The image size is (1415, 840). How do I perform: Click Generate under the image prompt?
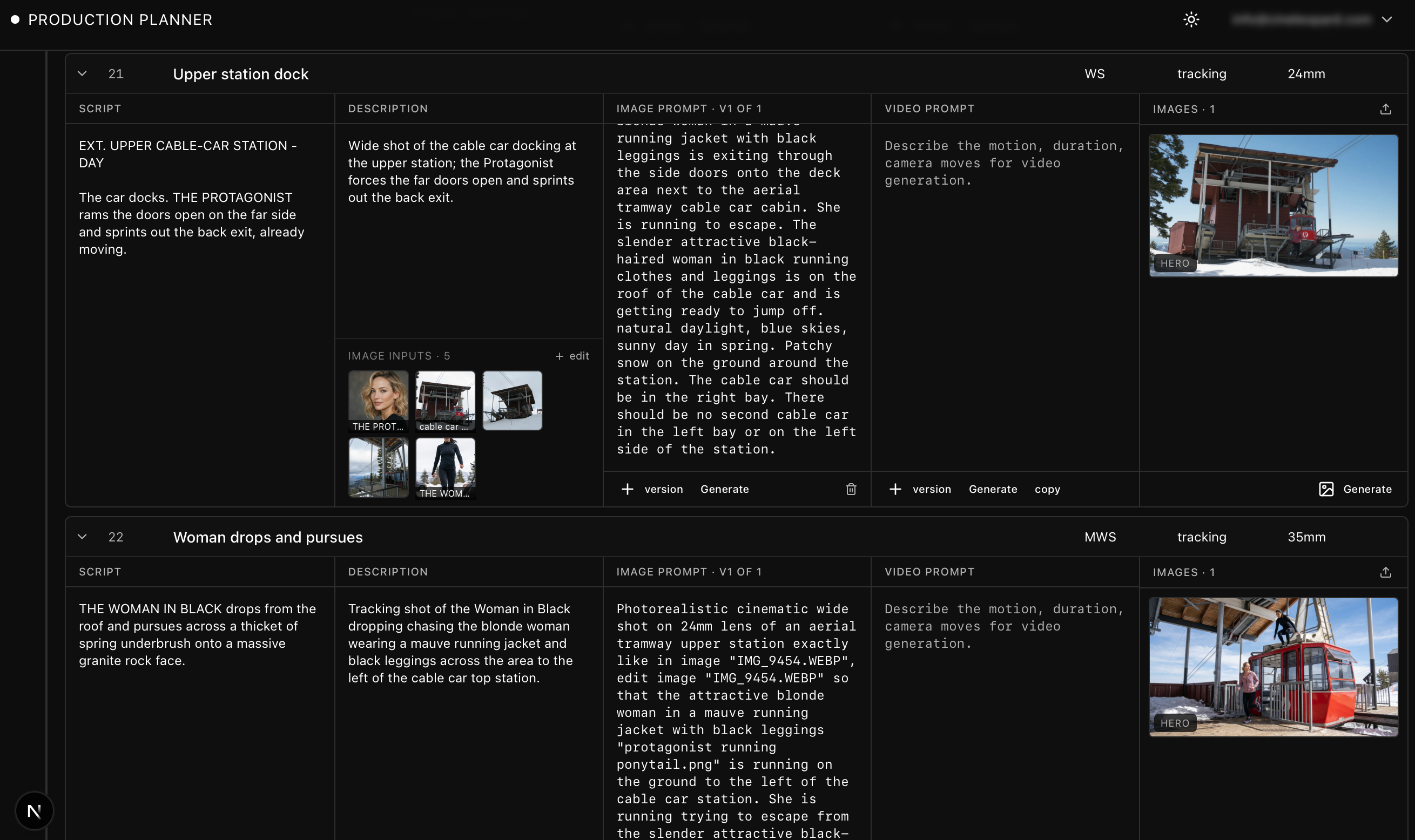[724, 489]
